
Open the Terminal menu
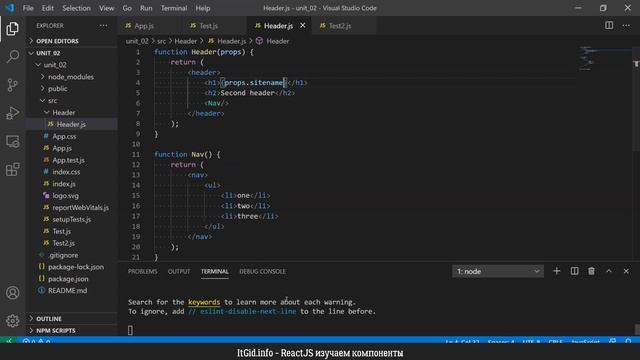174,8
